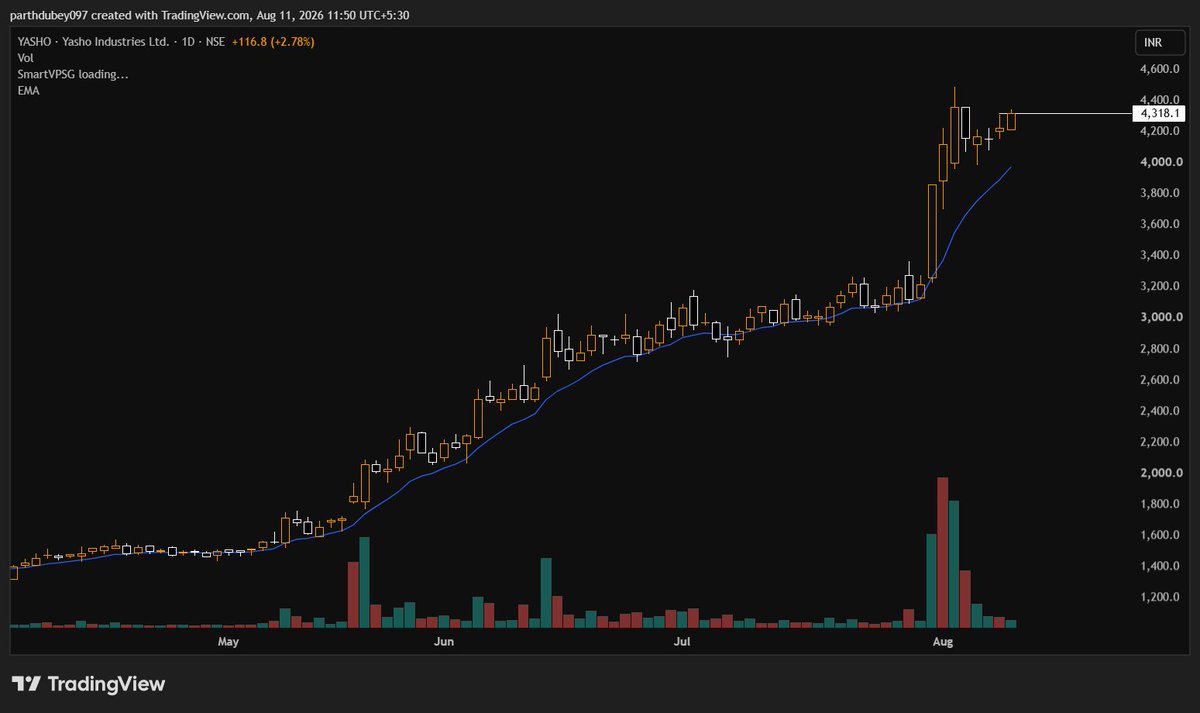The height and width of the screenshot is (713, 1200).
Task: Click the May label on the time axis
Action: point(229,641)
